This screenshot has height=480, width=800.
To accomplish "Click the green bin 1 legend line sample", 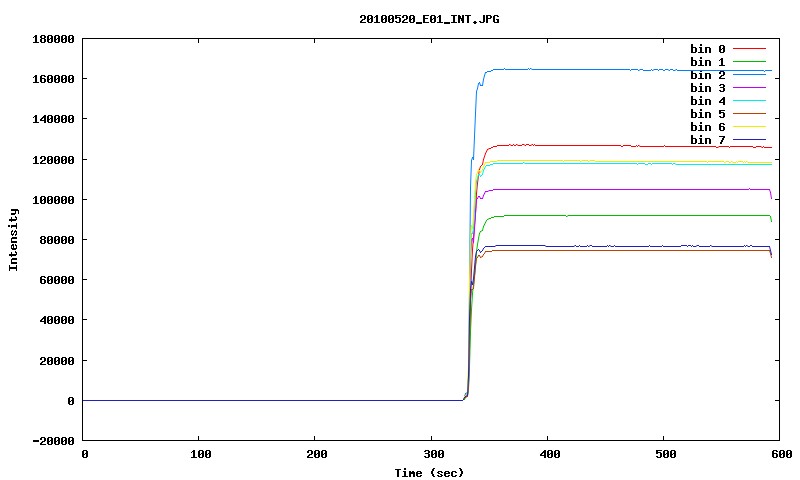I will click(749, 62).
